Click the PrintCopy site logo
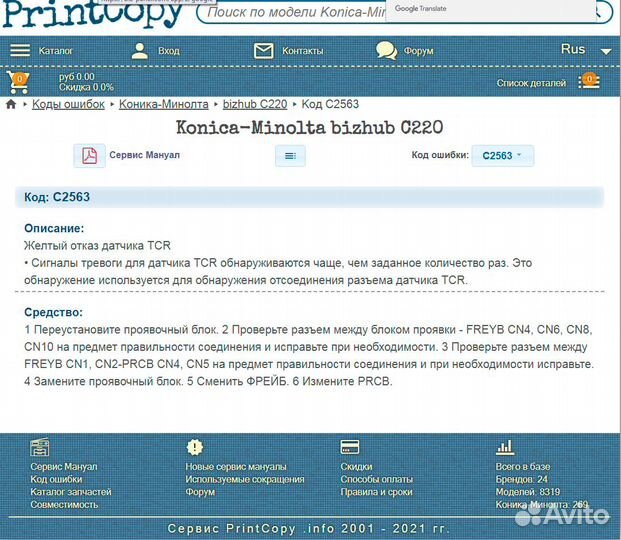Image resolution: width=621 pixels, height=540 pixels. click(x=92, y=14)
